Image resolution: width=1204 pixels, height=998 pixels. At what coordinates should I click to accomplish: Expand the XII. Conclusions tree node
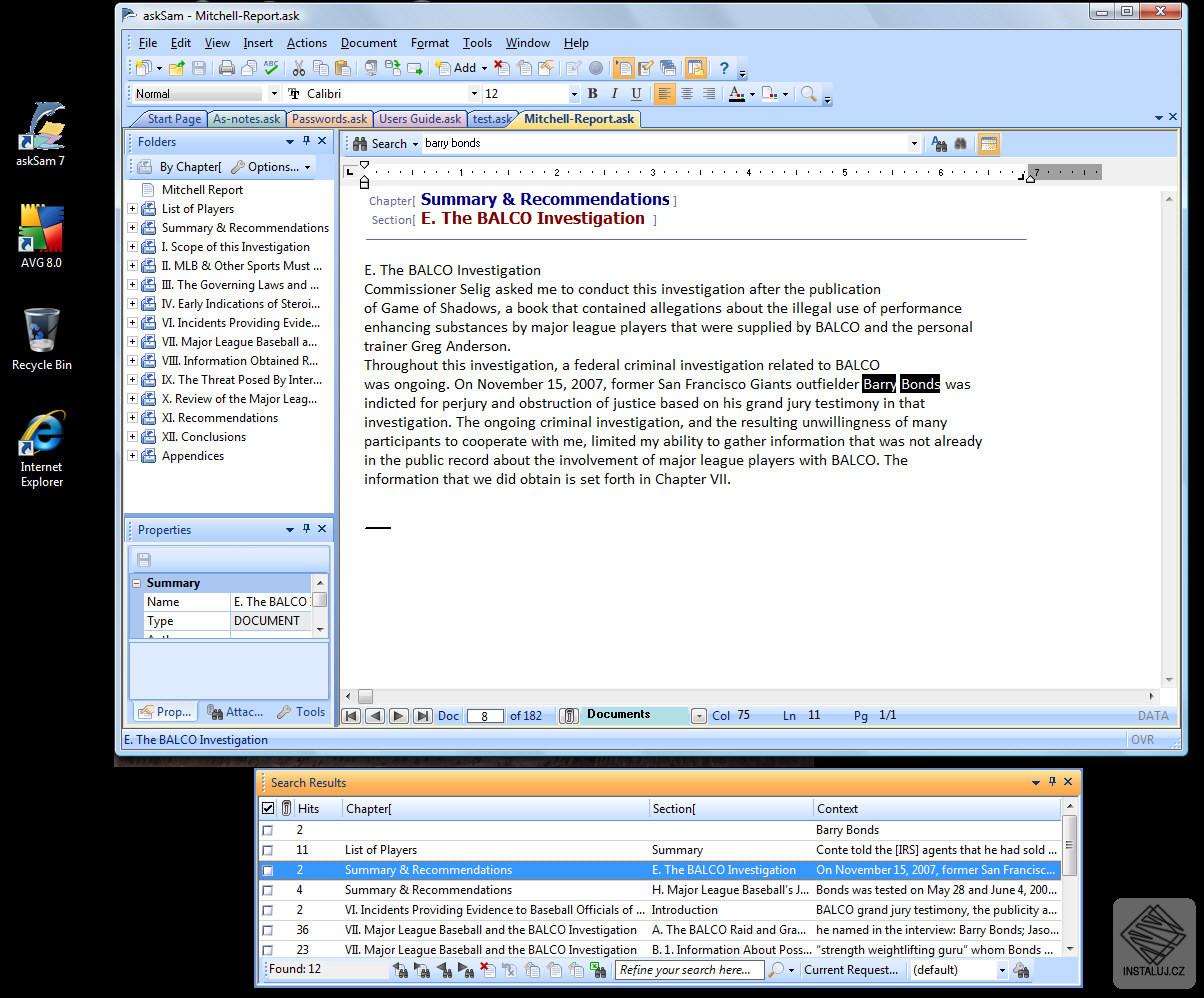pyautogui.click(x=132, y=437)
